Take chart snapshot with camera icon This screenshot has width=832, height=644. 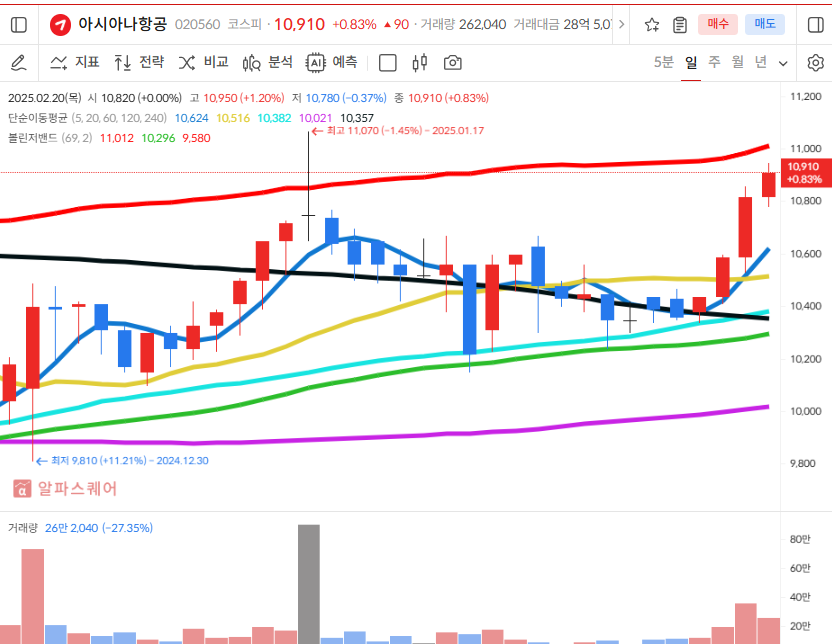pyautogui.click(x=452, y=63)
